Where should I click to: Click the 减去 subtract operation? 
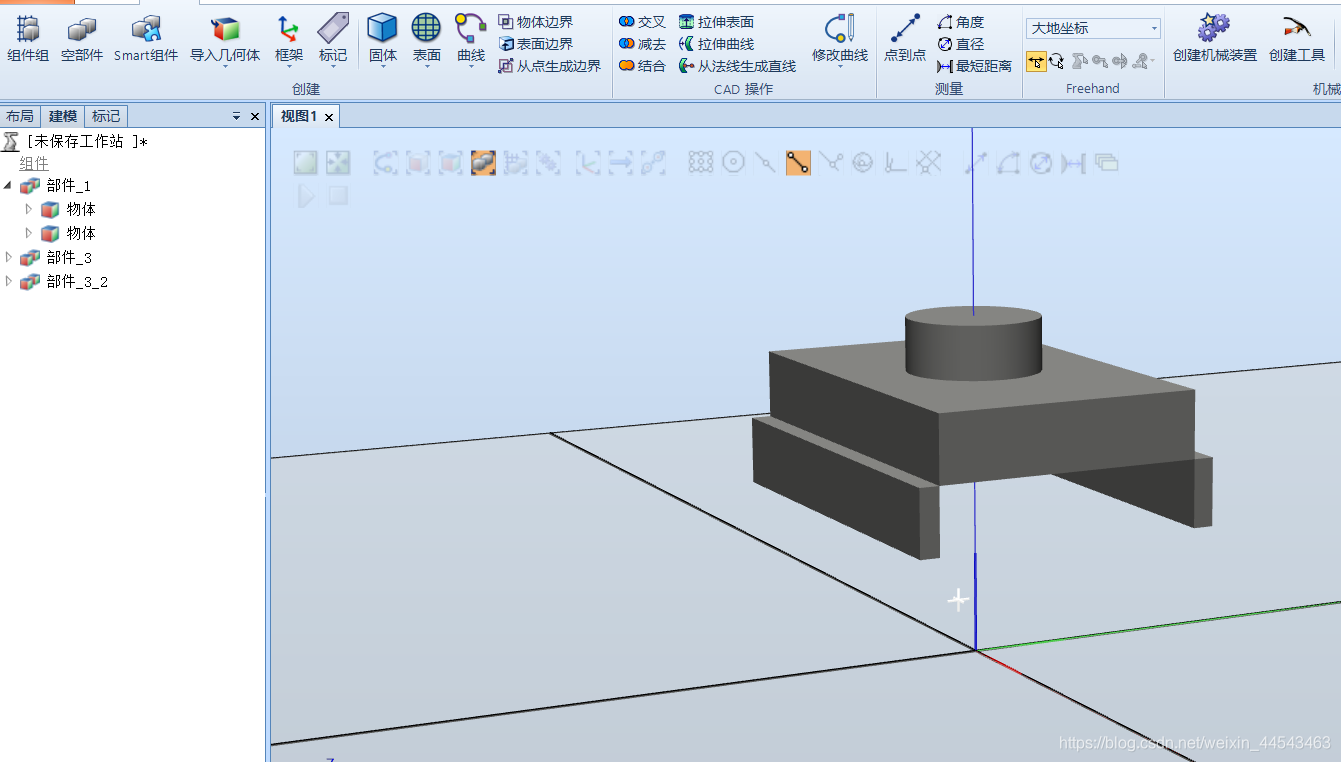642,44
